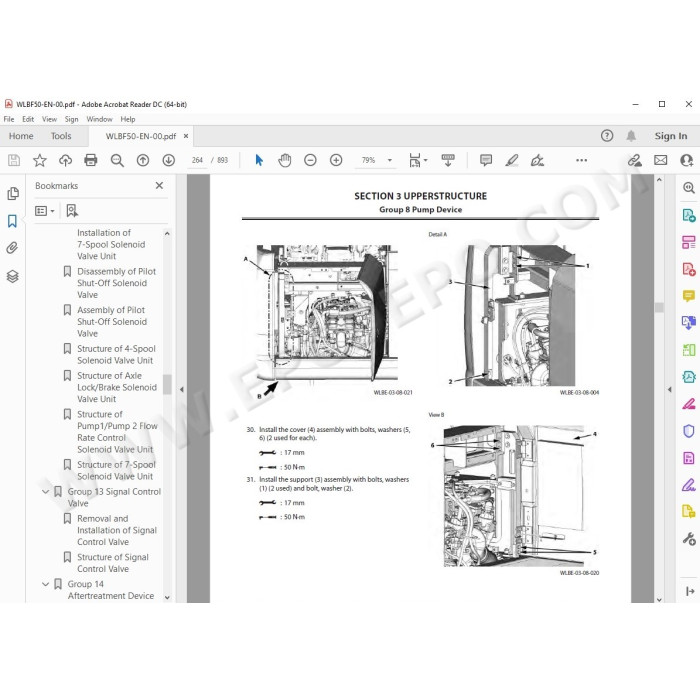Screen dimensions: 700x700
Task: Collapse left navigation pane arrow
Action: click(x=182, y=389)
